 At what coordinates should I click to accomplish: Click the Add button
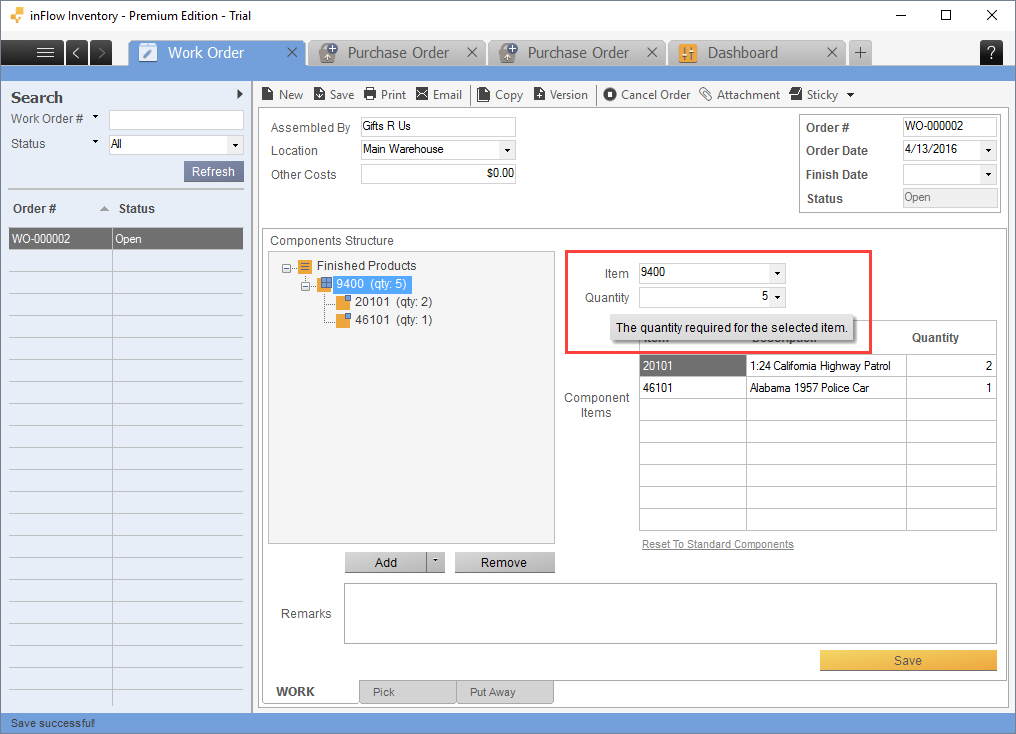pyautogui.click(x=386, y=562)
